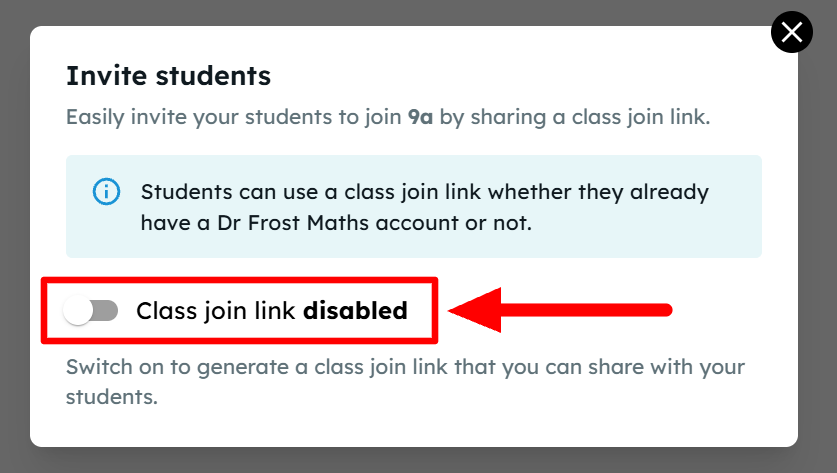Close the Invite students dialog
Screen dimensions: 837x473
[x=792, y=33]
